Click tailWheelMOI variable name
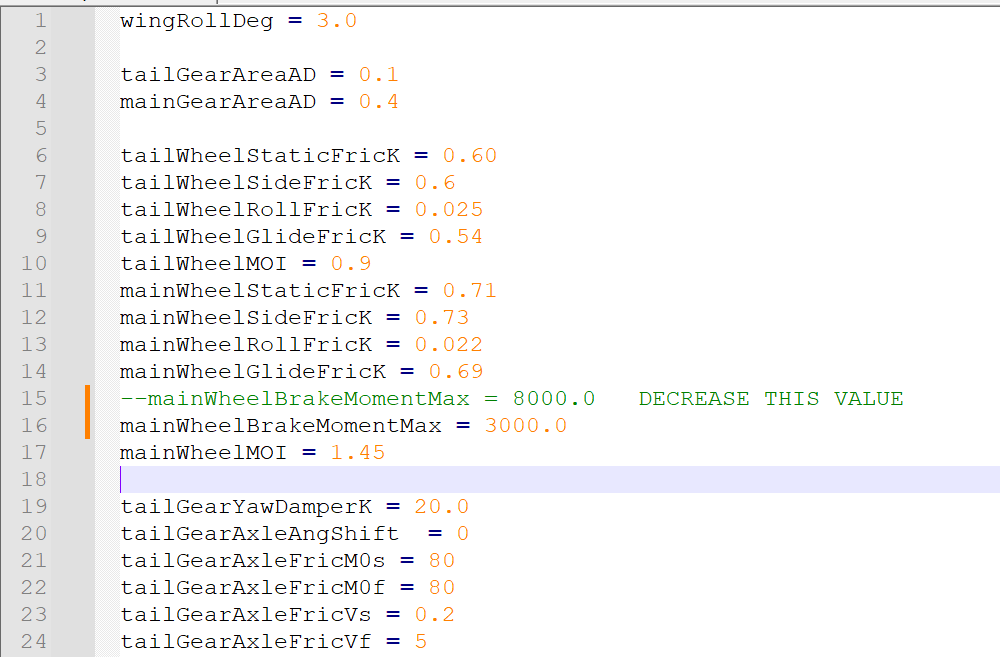 tap(203, 263)
